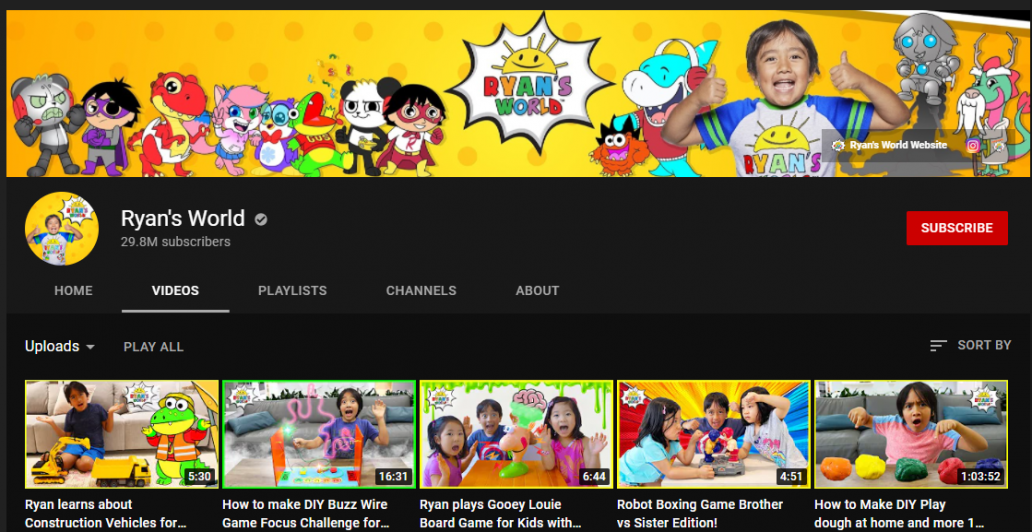Open the Ryan's World Website banner link
Image resolution: width=1032 pixels, height=532 pixels.
pyautogui.click(x=890, y=146)
